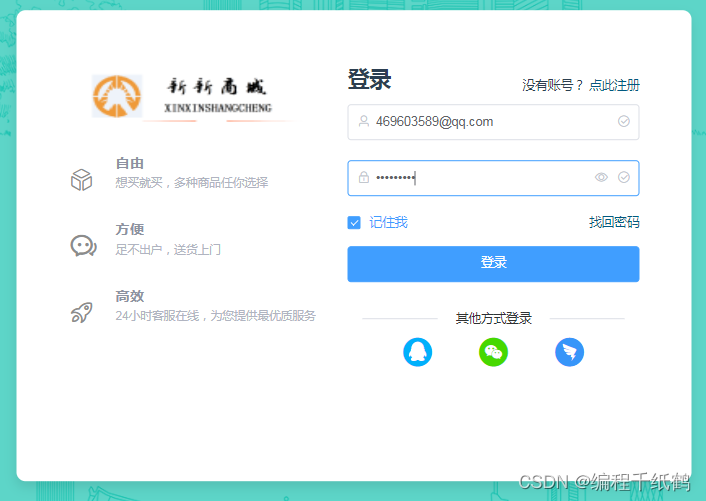Click the 没有账号？ text
The width and height of the screenshot is (706, 501).
[x=552, y=85]
